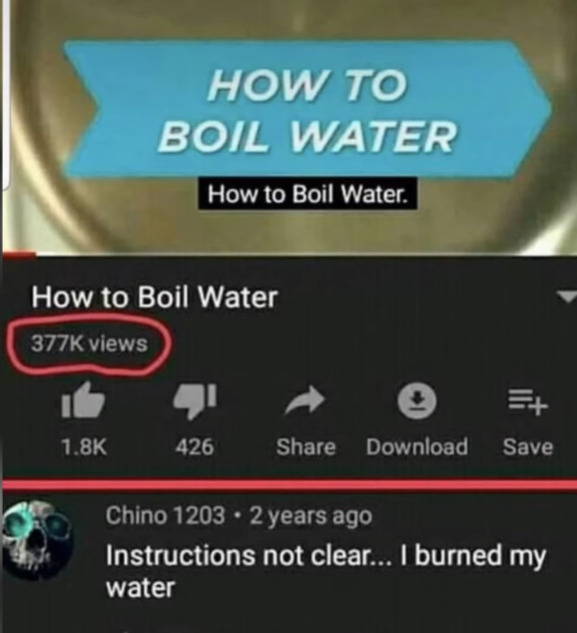The image size is (577, 633).
Task: Click the 1.8K likes count
Action: click(x=84, y=447)
